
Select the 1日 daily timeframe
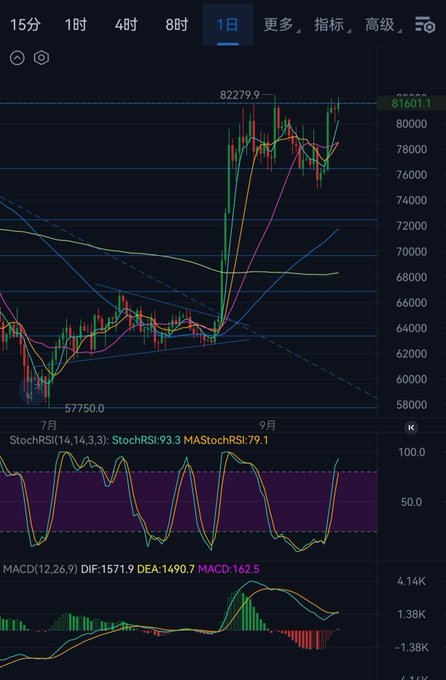[227, 25]
